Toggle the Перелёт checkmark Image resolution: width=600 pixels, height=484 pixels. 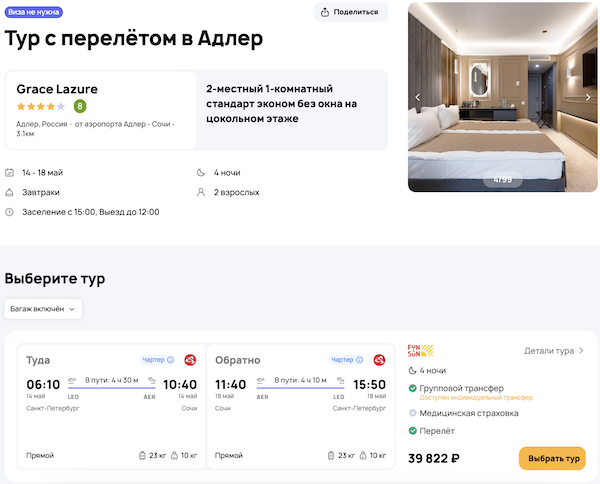coord(412,431)
